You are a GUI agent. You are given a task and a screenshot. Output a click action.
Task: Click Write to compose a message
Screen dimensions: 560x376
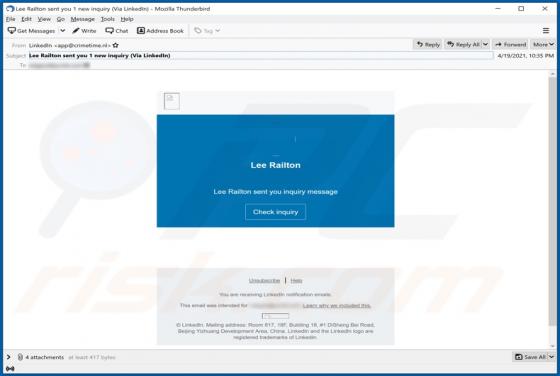[x=84, y=31]
